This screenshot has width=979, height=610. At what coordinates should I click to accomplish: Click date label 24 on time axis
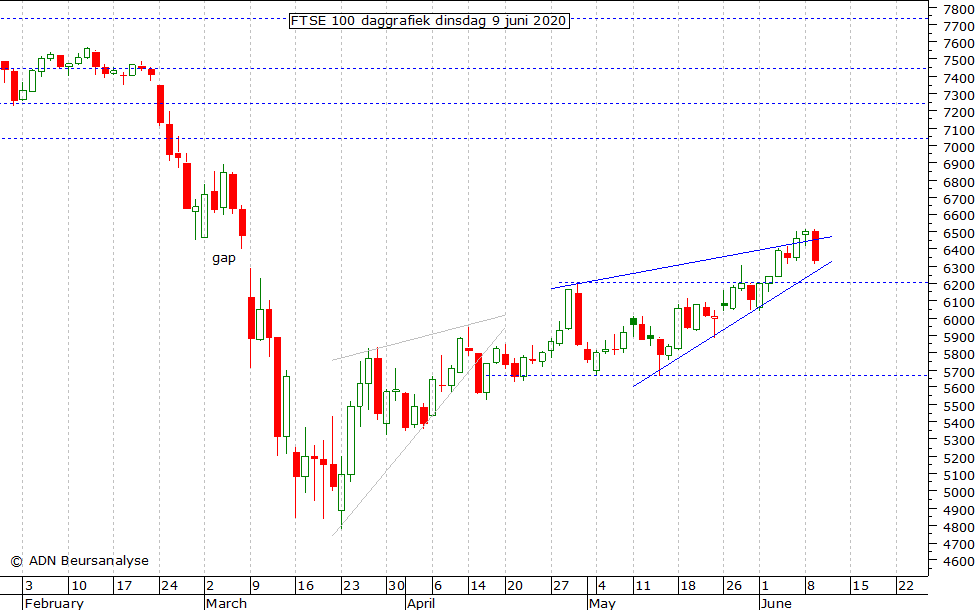coord(169,586)
